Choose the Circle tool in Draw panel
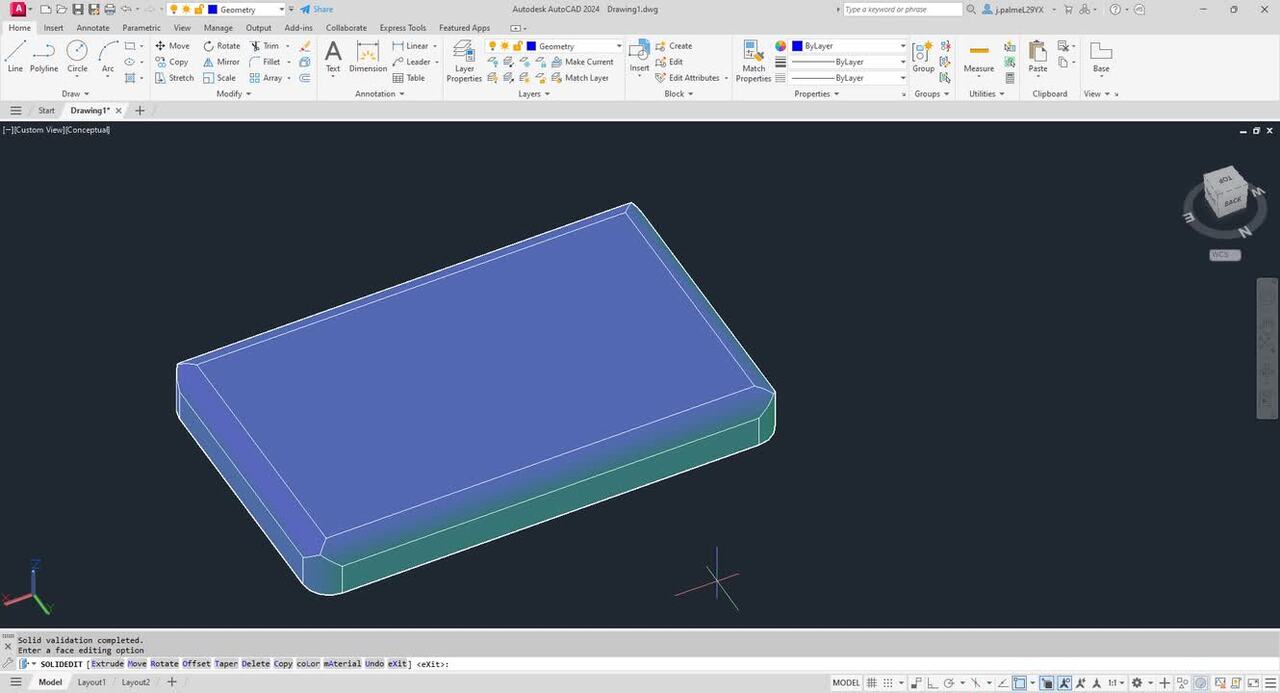Viewport: 1280px width, 693px height. (77, 56)
